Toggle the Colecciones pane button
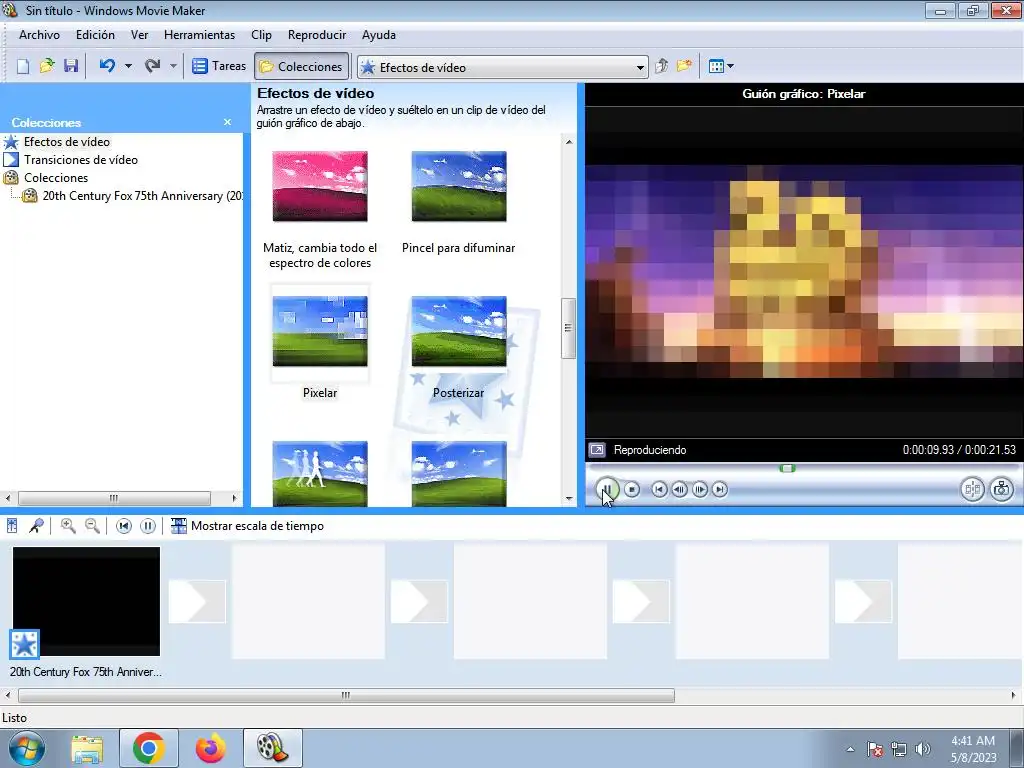 coord(301,67)
